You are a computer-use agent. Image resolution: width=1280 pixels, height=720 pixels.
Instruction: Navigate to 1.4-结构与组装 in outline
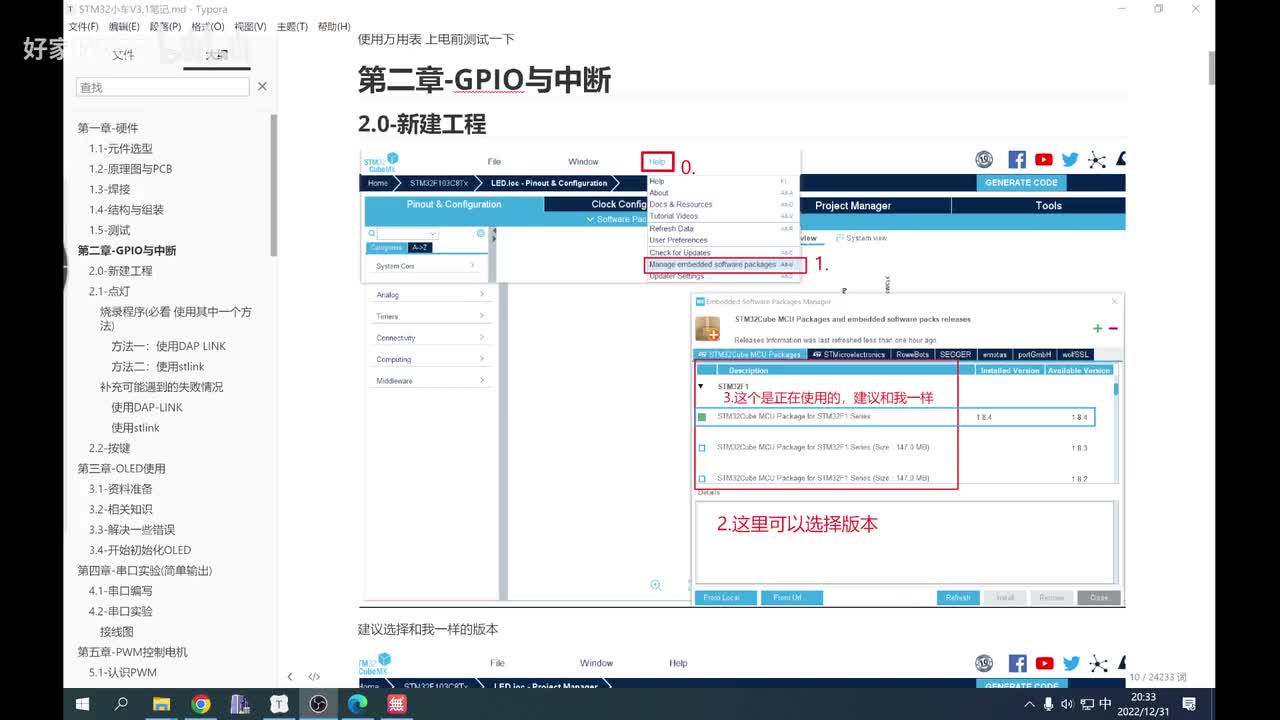click(126, 210)
